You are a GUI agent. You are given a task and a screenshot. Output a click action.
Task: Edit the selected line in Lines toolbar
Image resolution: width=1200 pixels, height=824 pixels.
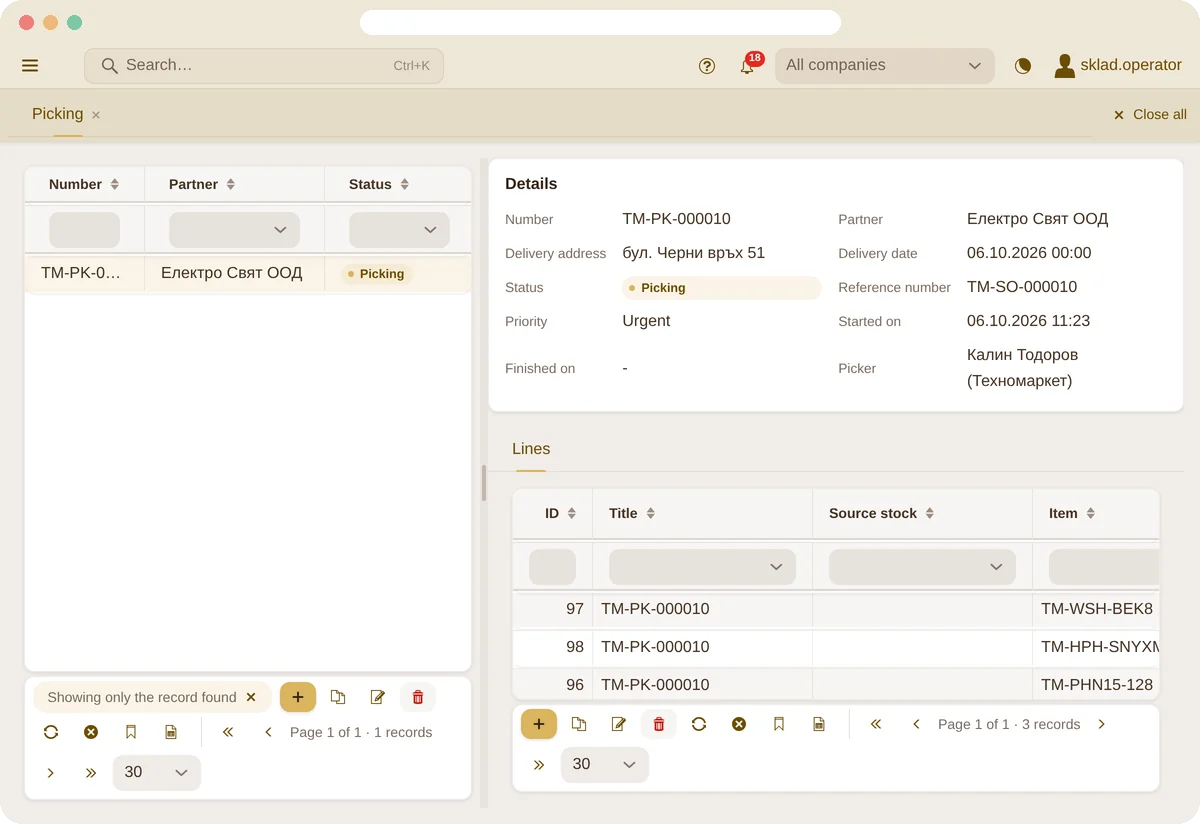tap(619, 724)
